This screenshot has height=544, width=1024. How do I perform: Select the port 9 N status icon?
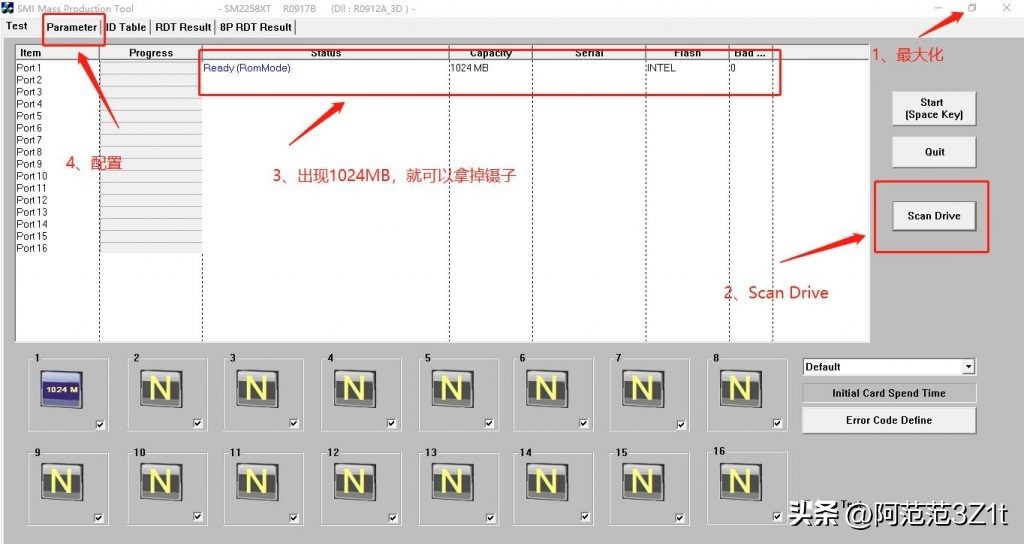pyautogui.click(x=61, y=482)
